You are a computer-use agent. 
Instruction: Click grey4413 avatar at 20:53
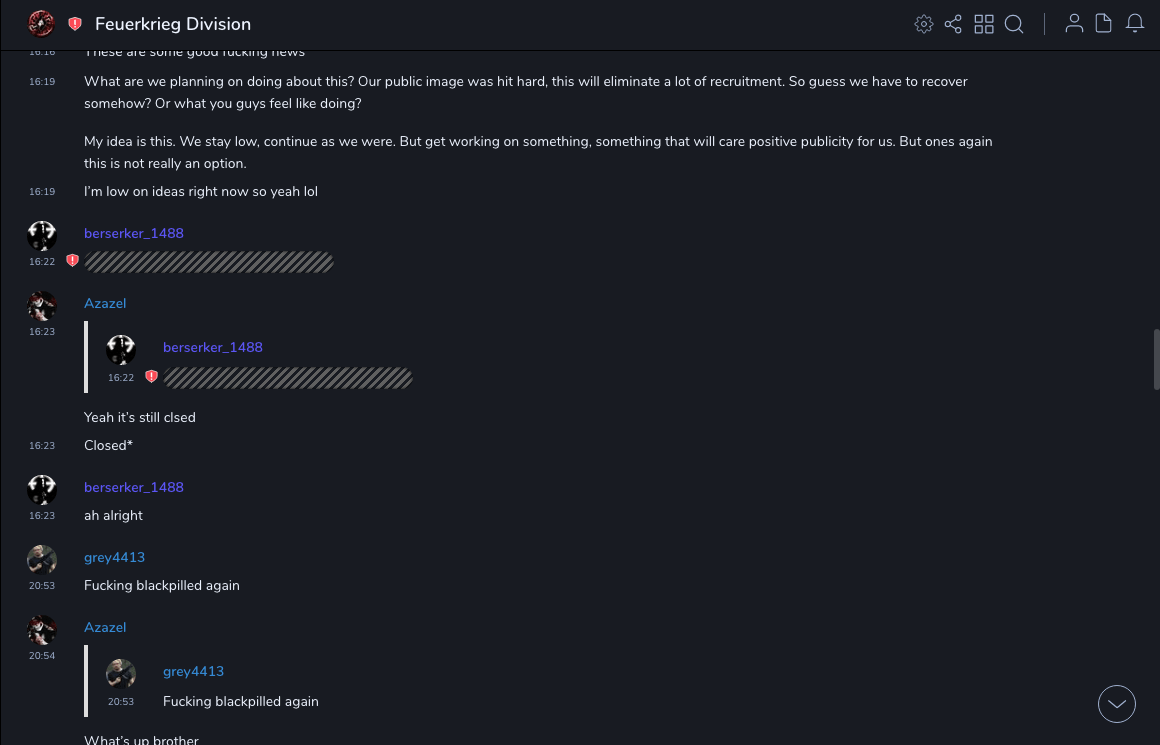[42, 559]
